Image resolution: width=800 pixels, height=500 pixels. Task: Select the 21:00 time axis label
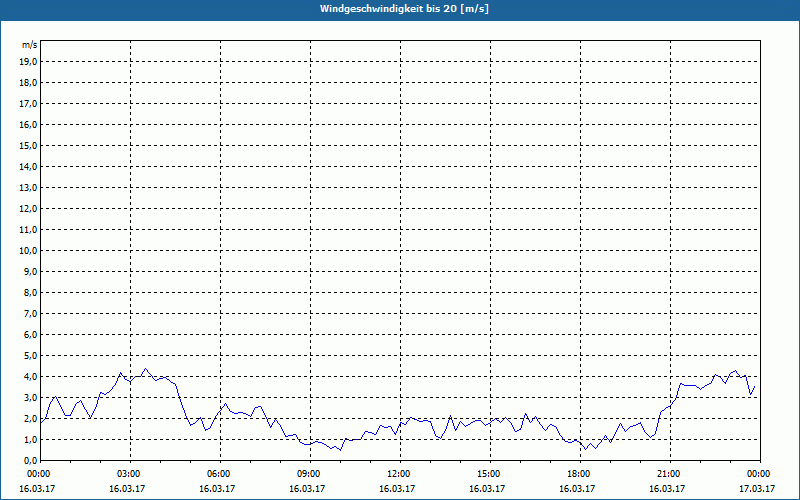click(x=669, y=474)
